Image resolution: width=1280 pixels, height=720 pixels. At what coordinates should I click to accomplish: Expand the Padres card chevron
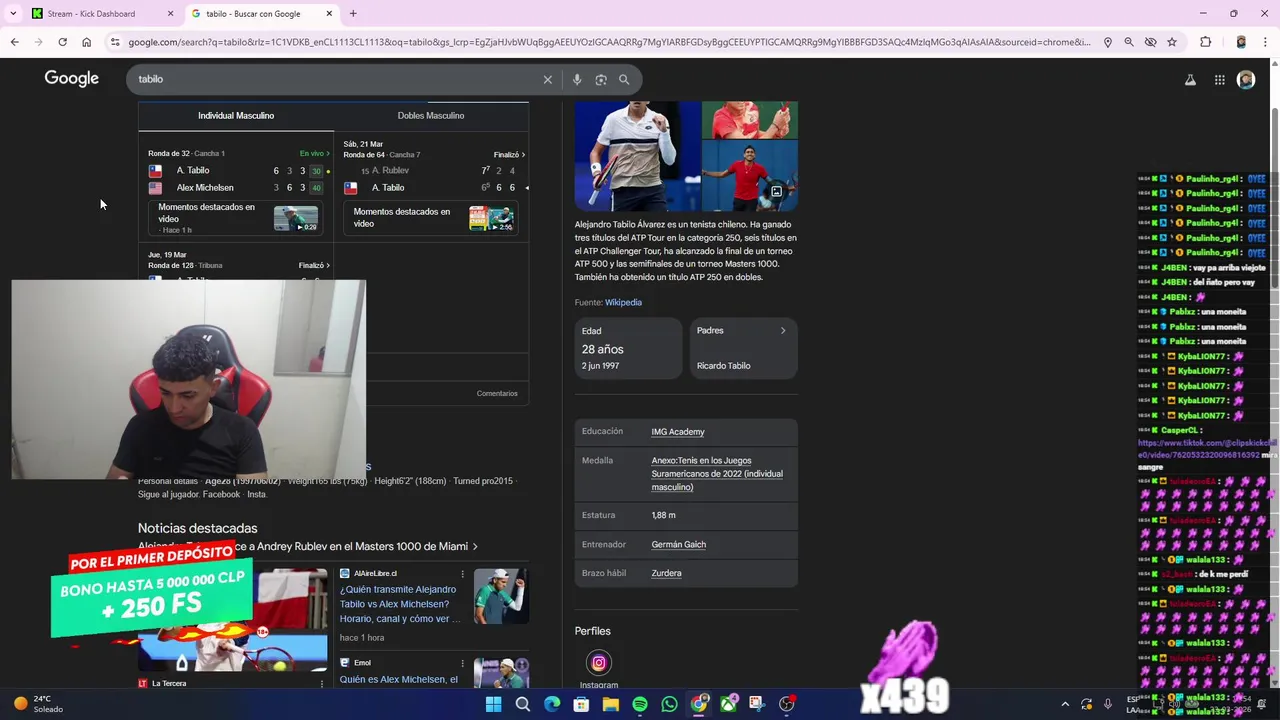(783, 330)
